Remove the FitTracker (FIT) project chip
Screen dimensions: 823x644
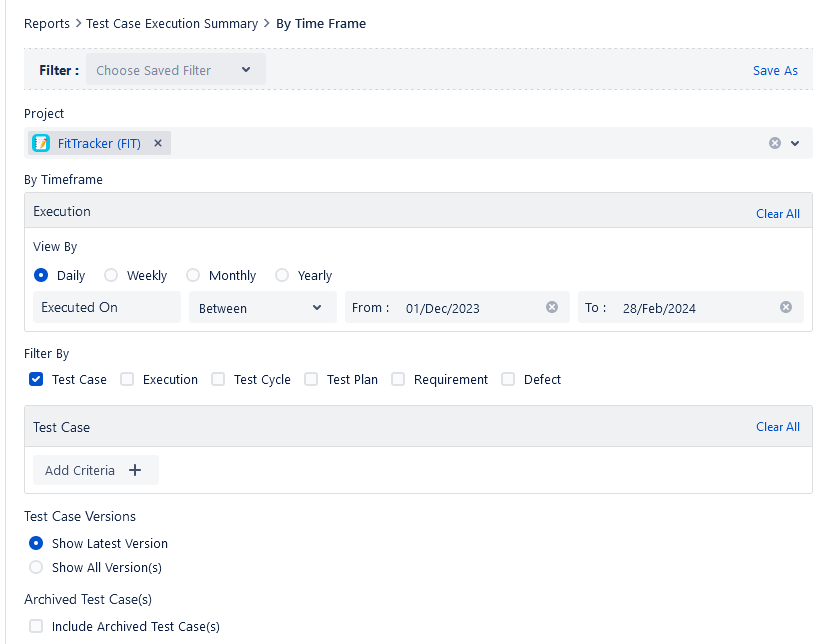pyautogui.click(x=158, y=142)
